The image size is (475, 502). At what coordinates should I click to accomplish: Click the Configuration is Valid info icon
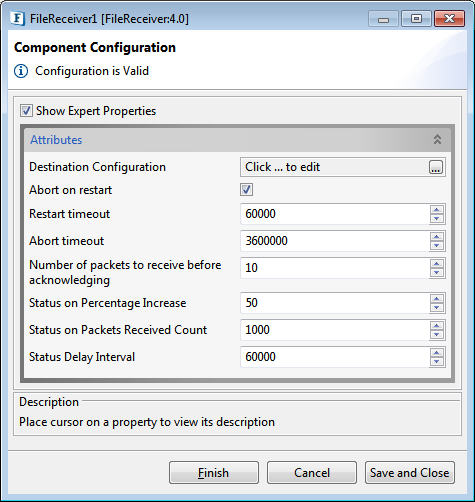(x=21, y=71)
